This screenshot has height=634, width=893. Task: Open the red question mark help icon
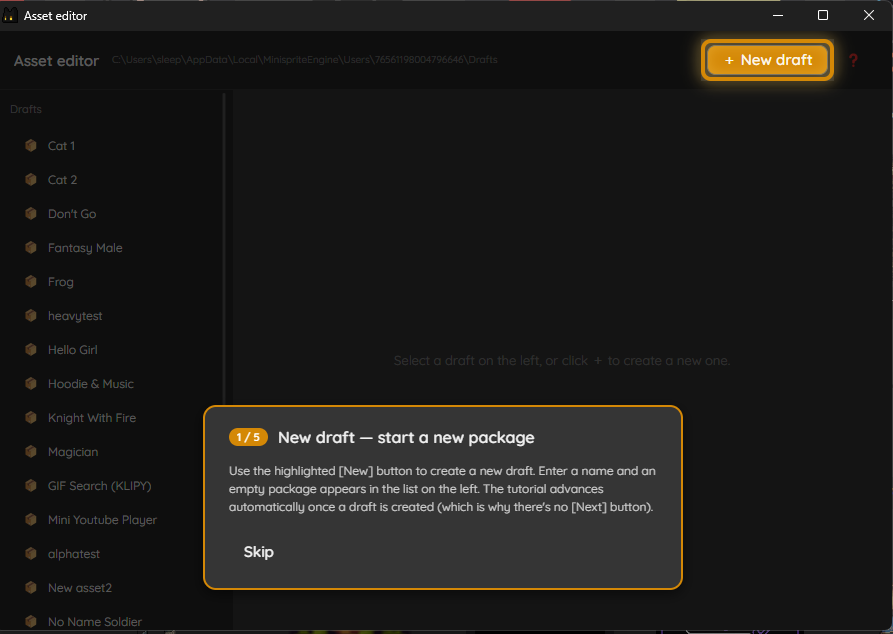pyautogui.click(x=853, y=60)
